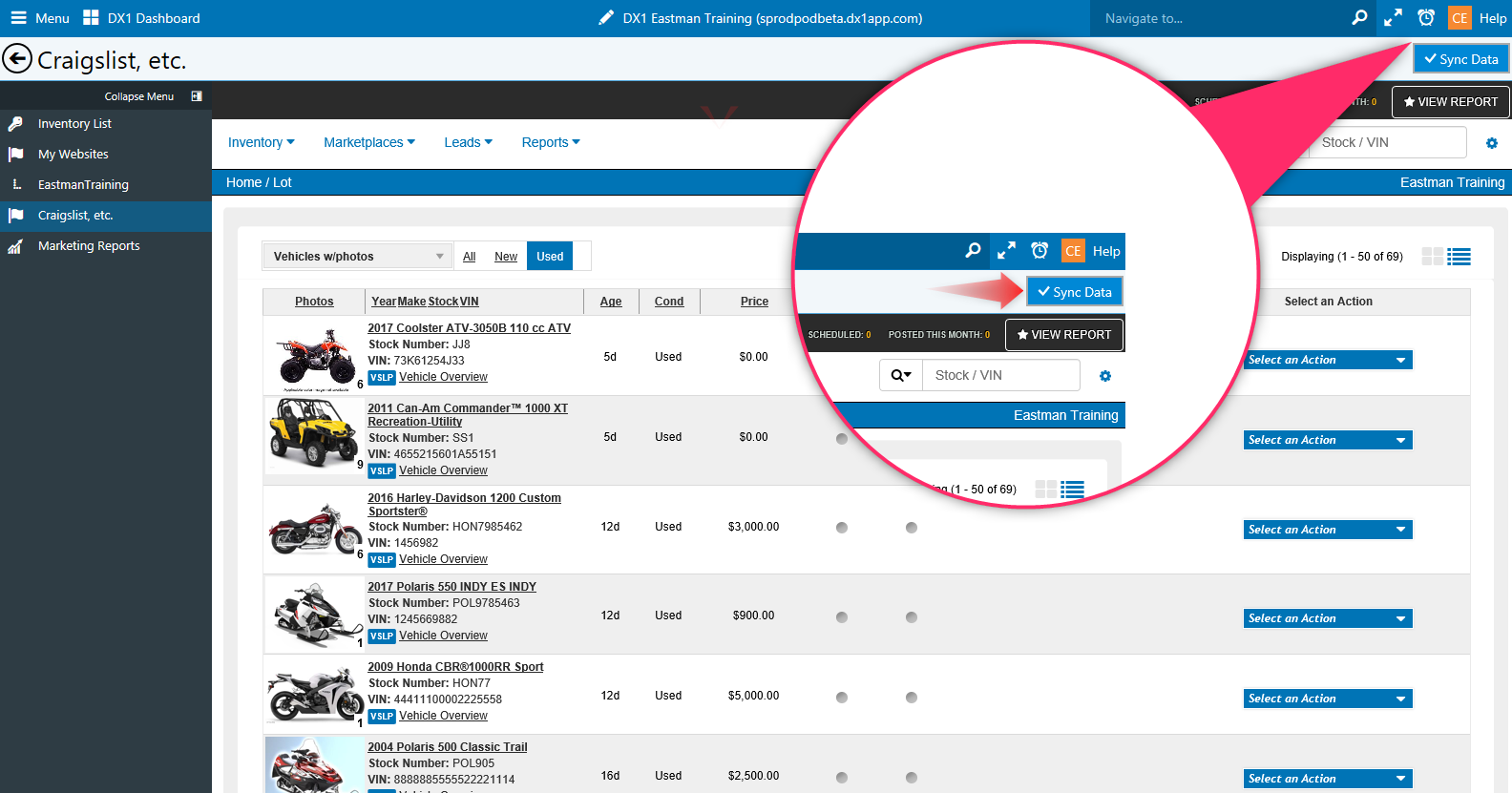Image resolution: width=1512 pixels, height=793 pixels.
Task: Open the hamburger Menu icon
Action: pyautogui.click(x=18, y=18)
